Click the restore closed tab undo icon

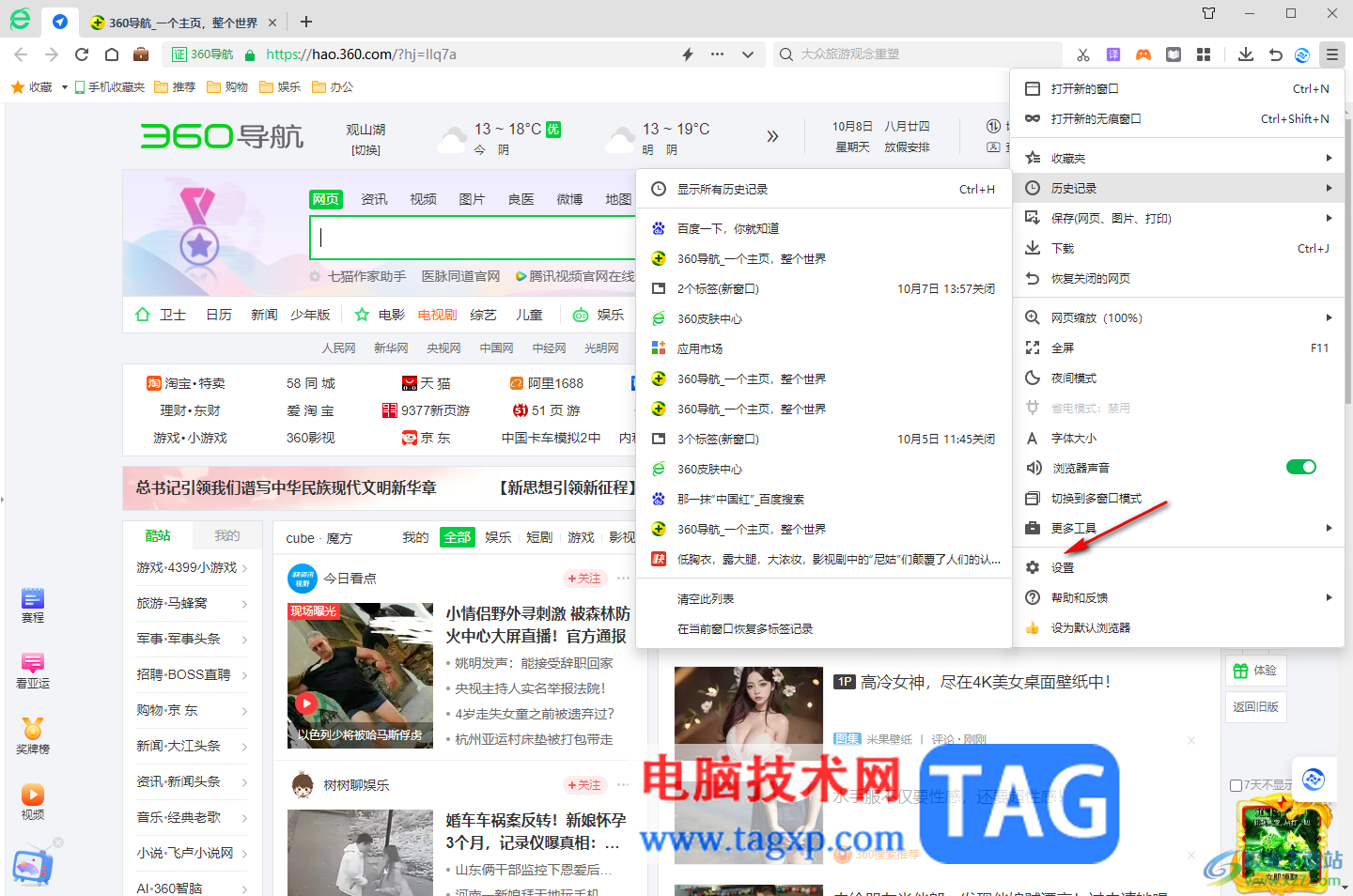click(x=1275, y=54)
